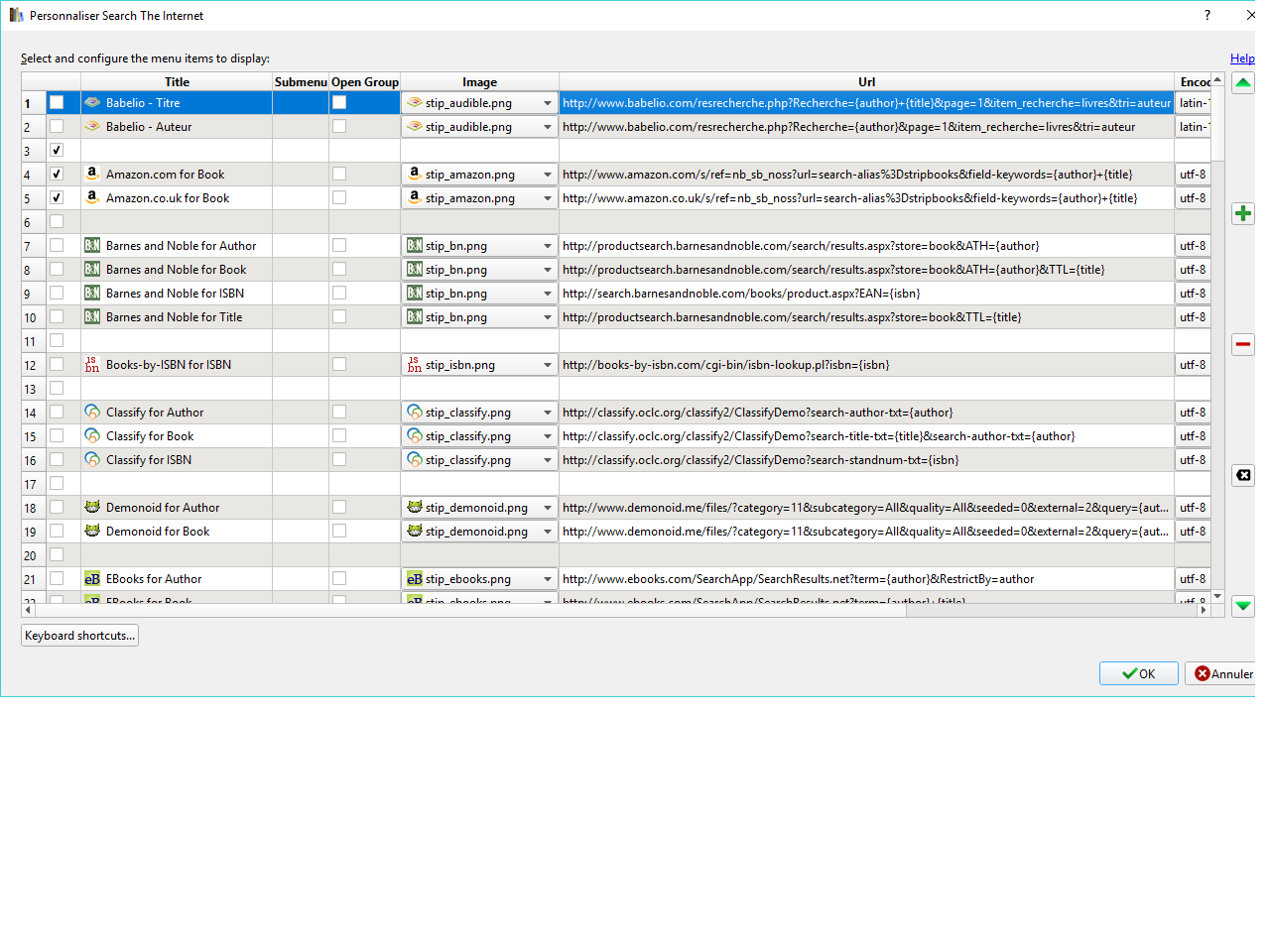Open the Help link
This screenshot has width=1270, height=952.
(x=1242, y=59)
